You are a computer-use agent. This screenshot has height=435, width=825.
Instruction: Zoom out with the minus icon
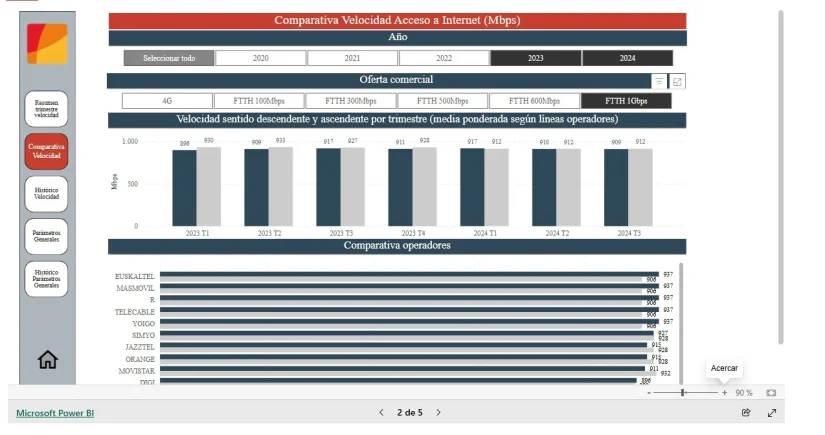pyautogui.click(x=649, y=393)
